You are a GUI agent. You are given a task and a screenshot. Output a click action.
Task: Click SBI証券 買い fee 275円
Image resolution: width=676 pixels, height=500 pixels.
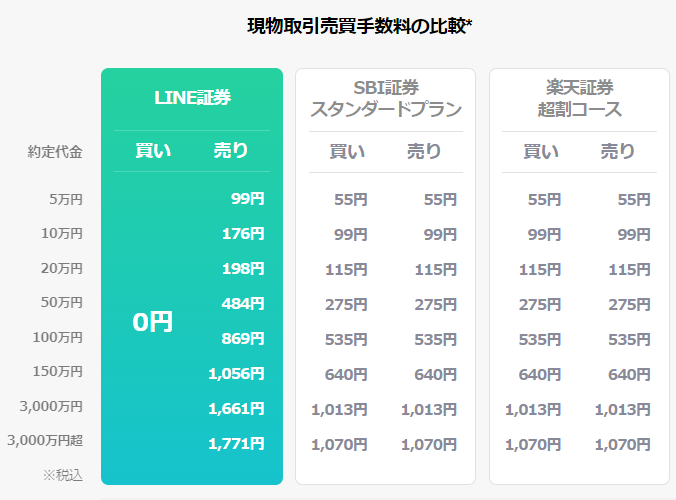(x=346, y=305)
